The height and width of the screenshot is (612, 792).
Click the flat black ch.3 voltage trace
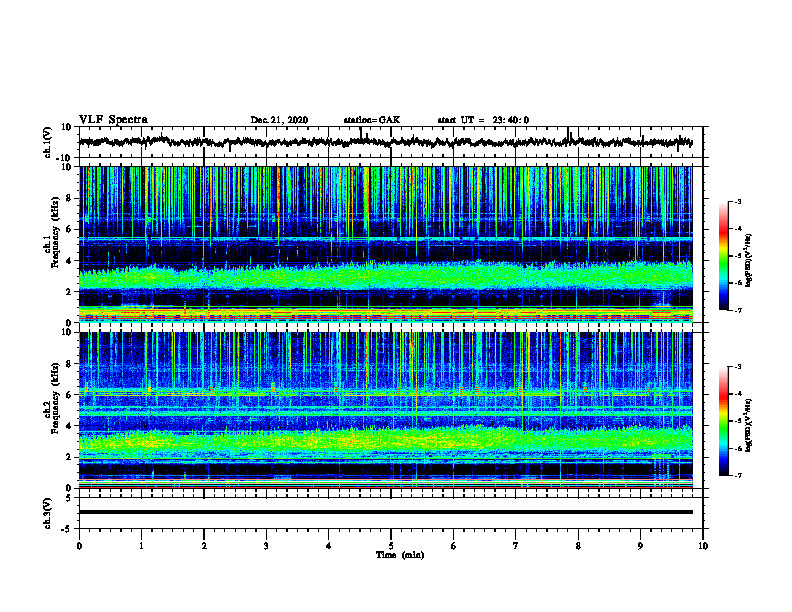tap(385, 512)
